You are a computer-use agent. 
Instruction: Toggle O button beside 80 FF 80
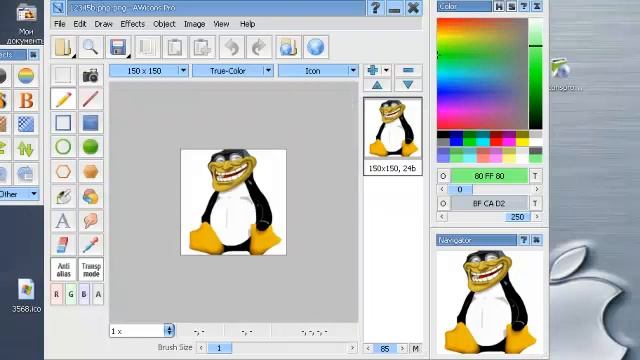443,176
